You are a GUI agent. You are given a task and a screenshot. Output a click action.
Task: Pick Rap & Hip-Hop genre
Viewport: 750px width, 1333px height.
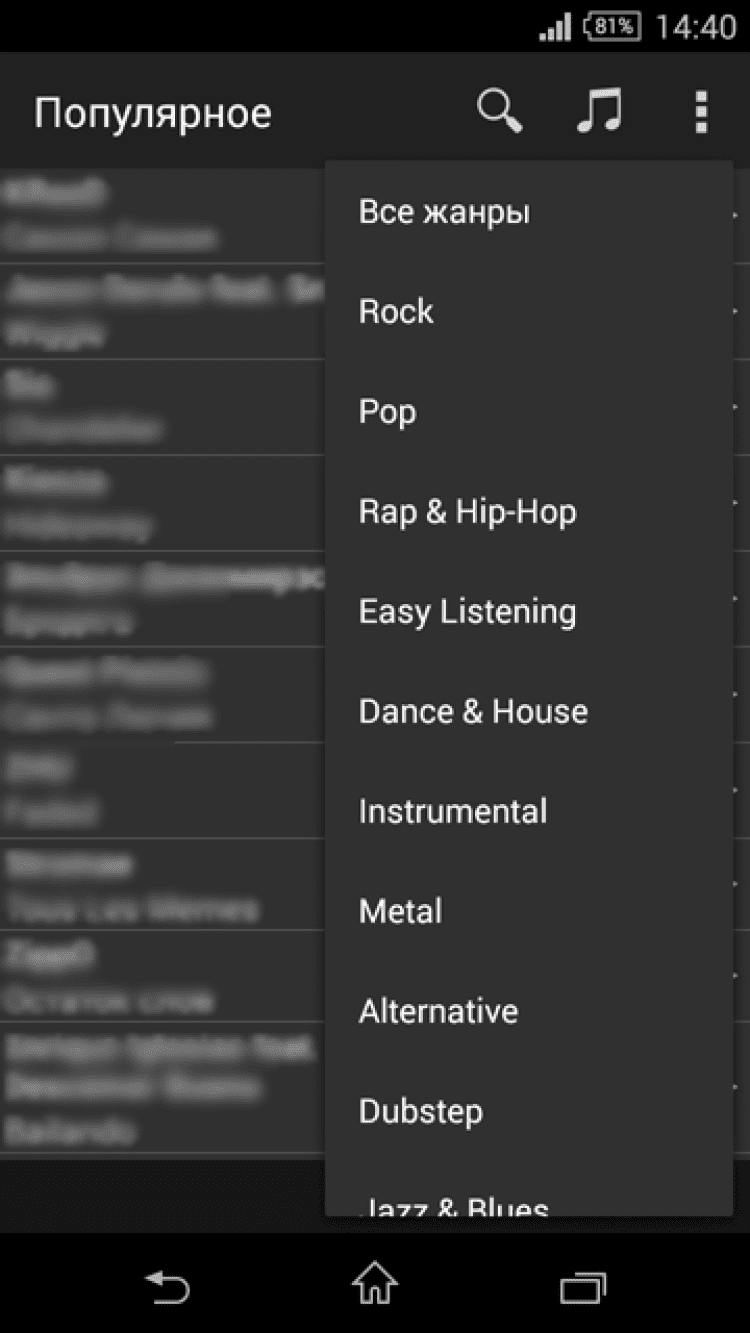click(468, 512)
